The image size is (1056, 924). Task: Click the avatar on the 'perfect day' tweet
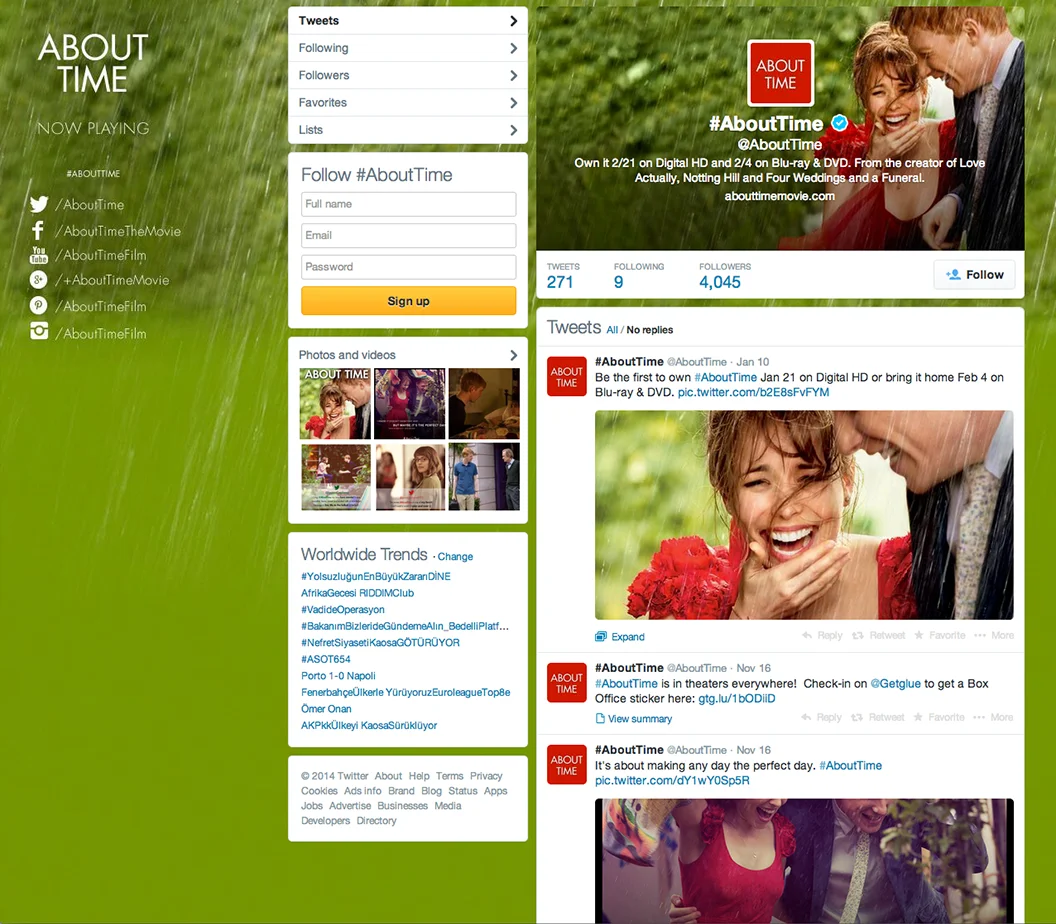point(566,764)
